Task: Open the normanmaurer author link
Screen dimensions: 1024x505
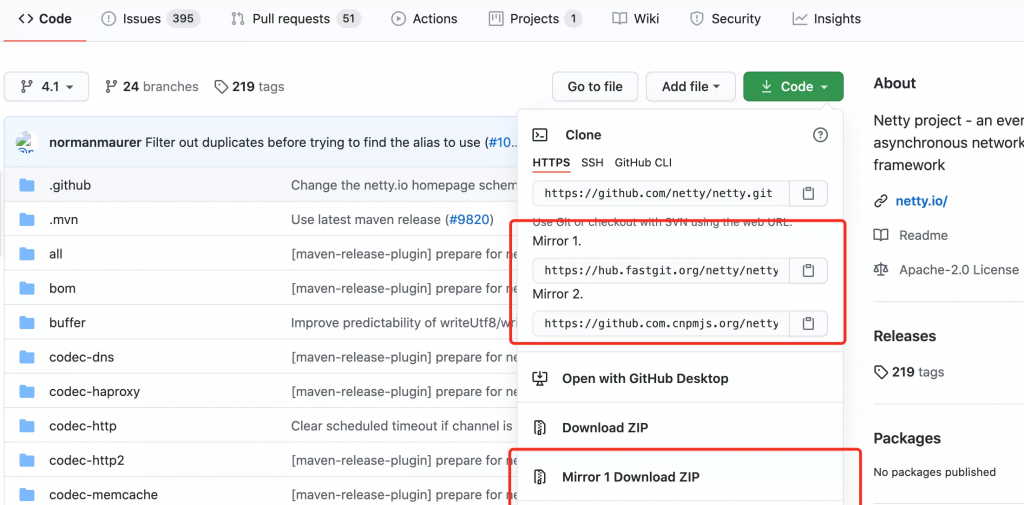Action: pyautogui.click(x=95, y=142)
